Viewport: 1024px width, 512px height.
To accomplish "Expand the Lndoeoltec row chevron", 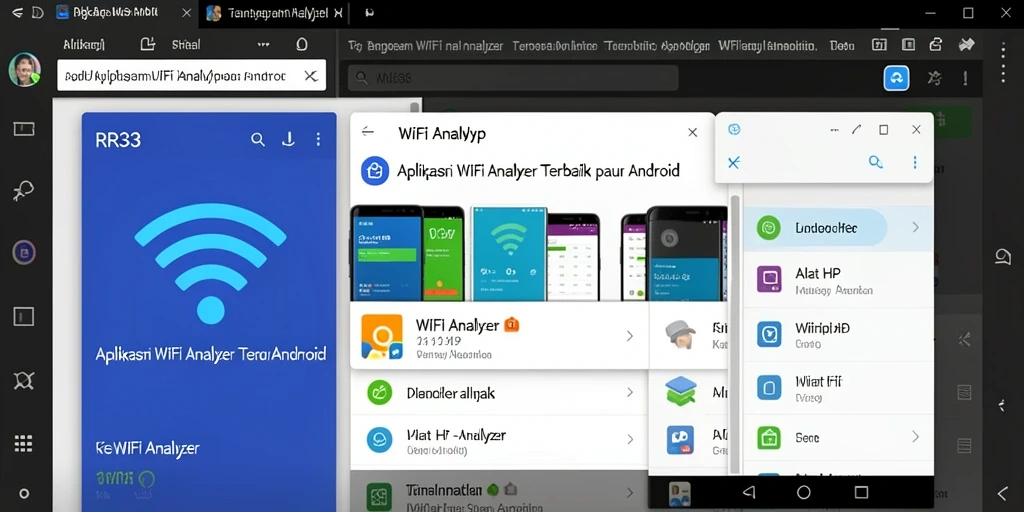I will (916, 227).
